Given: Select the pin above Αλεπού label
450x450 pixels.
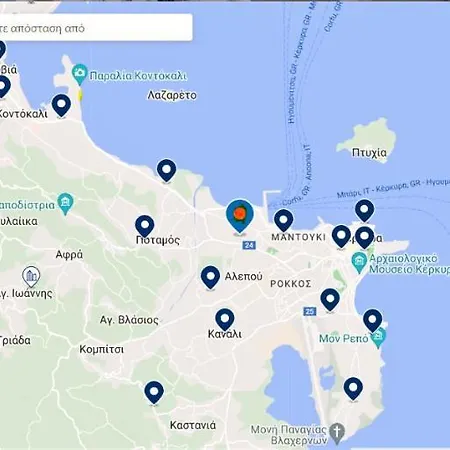Looking at the screenshot, I should pos(210,277).
